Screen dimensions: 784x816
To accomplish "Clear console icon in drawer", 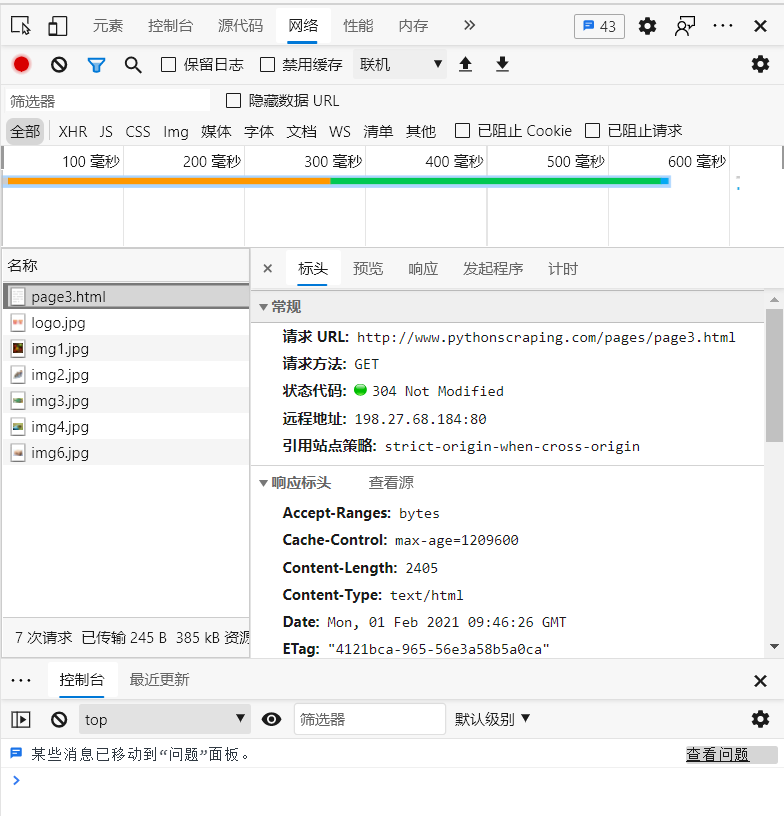I will tap(59, 720).
